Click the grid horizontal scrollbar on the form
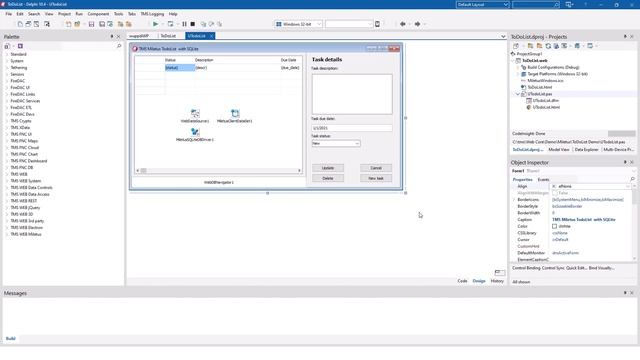Viewport: 640px width, 360px height. pos(218,171)
